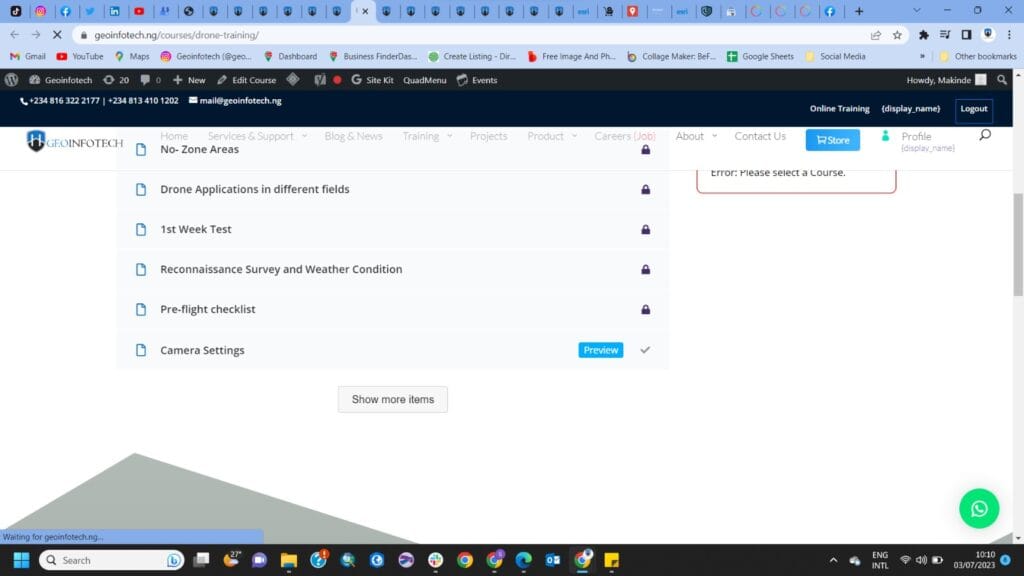Expand the Services & Support dropdown
This screenshot has width=1024, height=576.
249,136
